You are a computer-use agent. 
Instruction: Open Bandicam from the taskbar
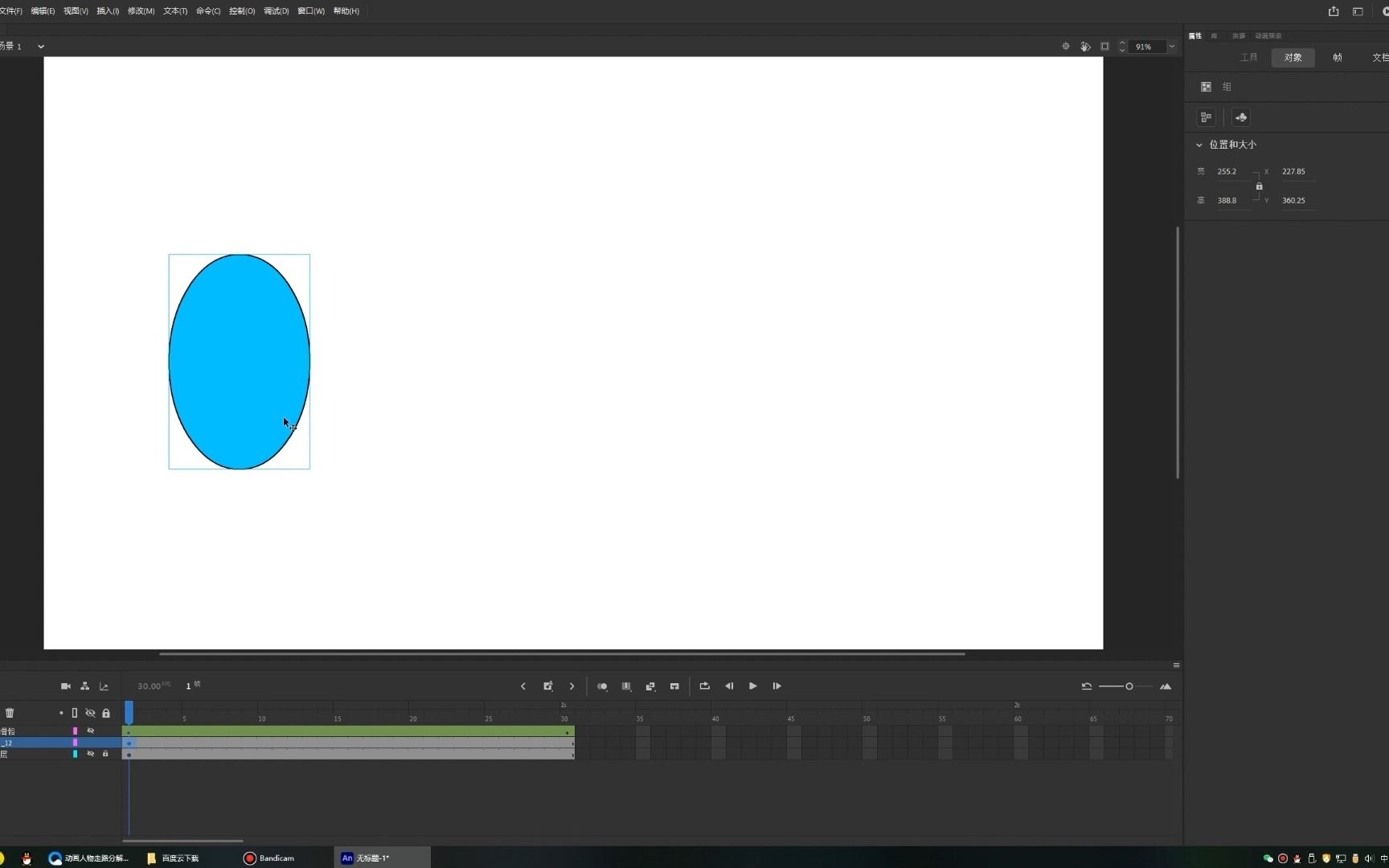tap(270, 858)
